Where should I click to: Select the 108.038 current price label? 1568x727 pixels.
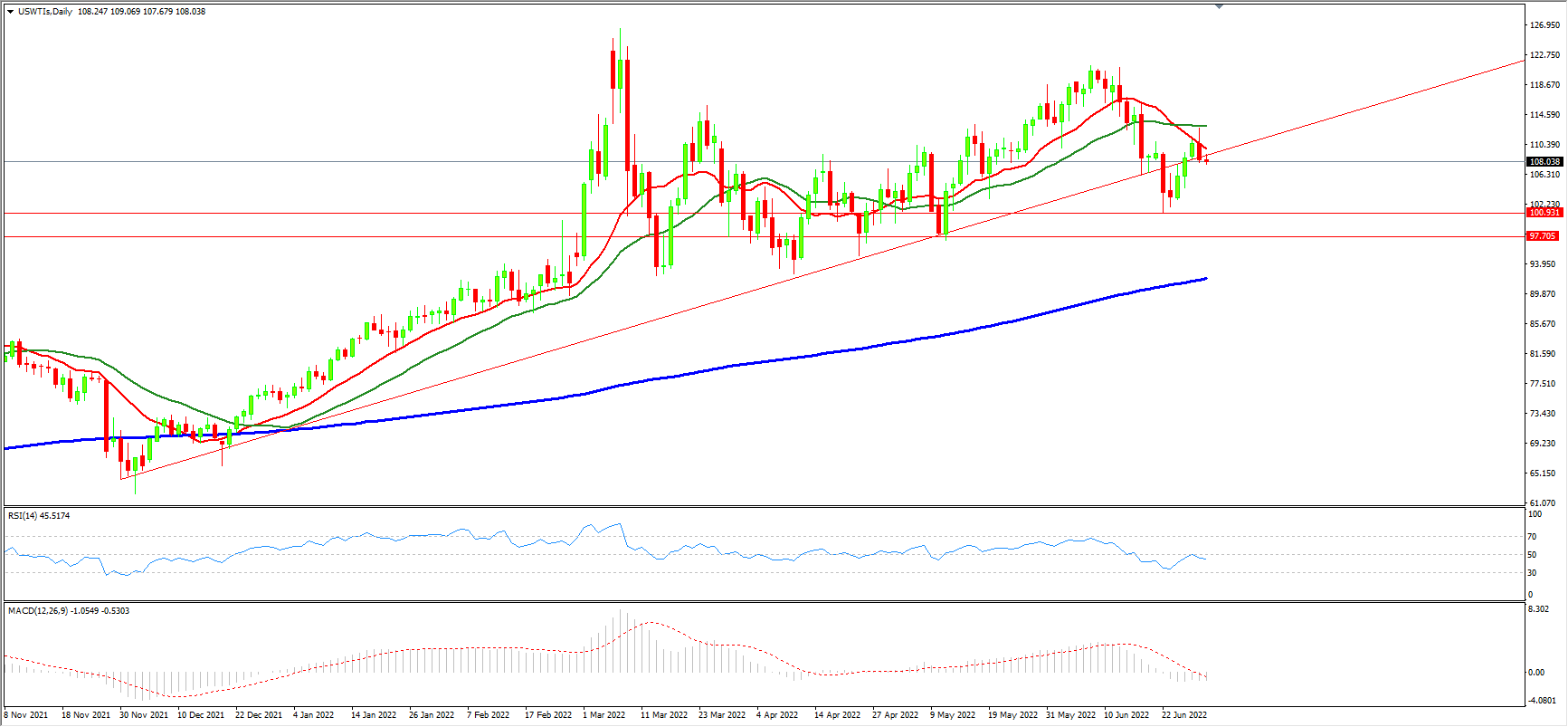[1544, 162]
